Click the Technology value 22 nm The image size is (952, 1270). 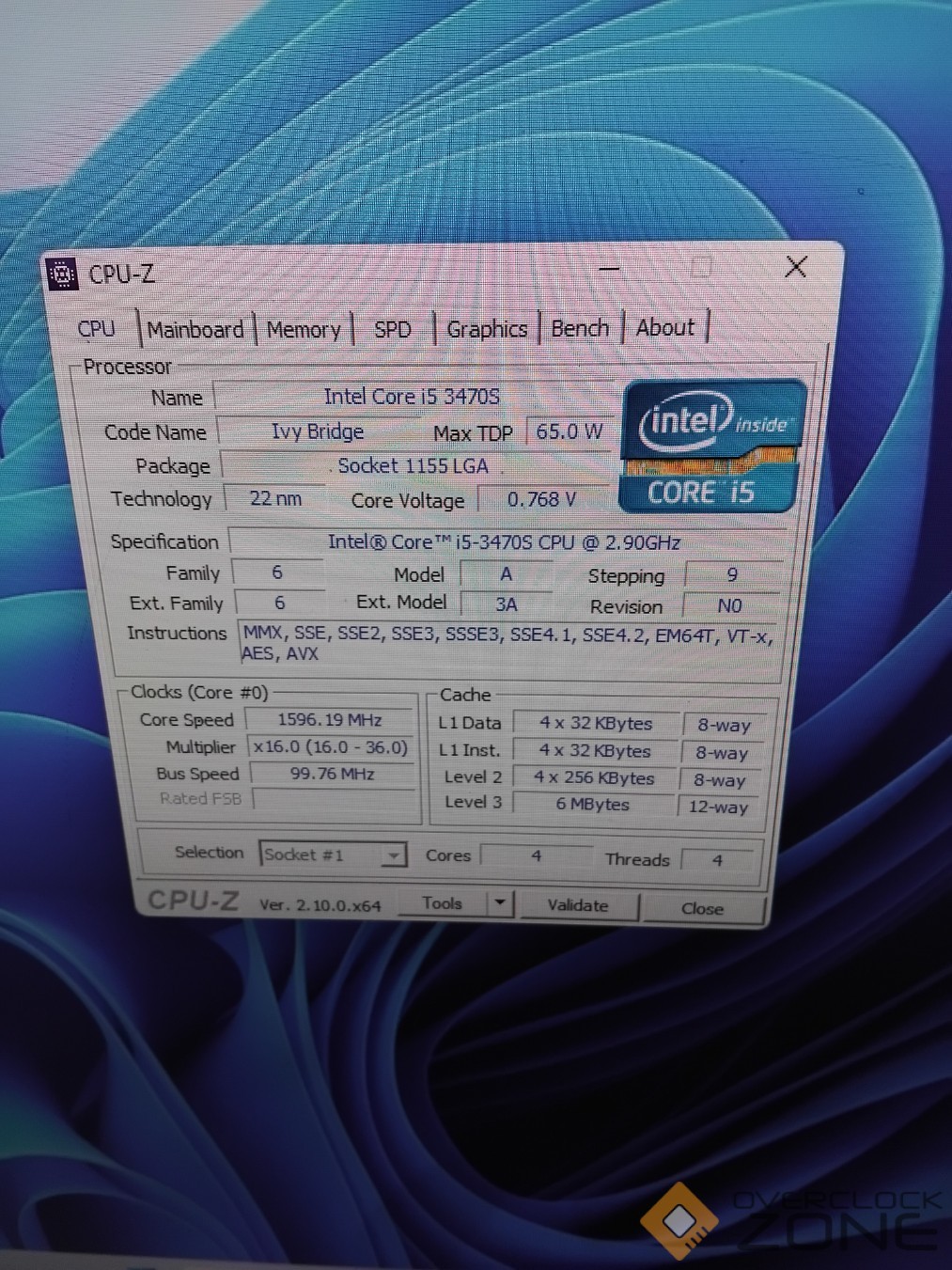pyautogui.click(x=275, y=498)
